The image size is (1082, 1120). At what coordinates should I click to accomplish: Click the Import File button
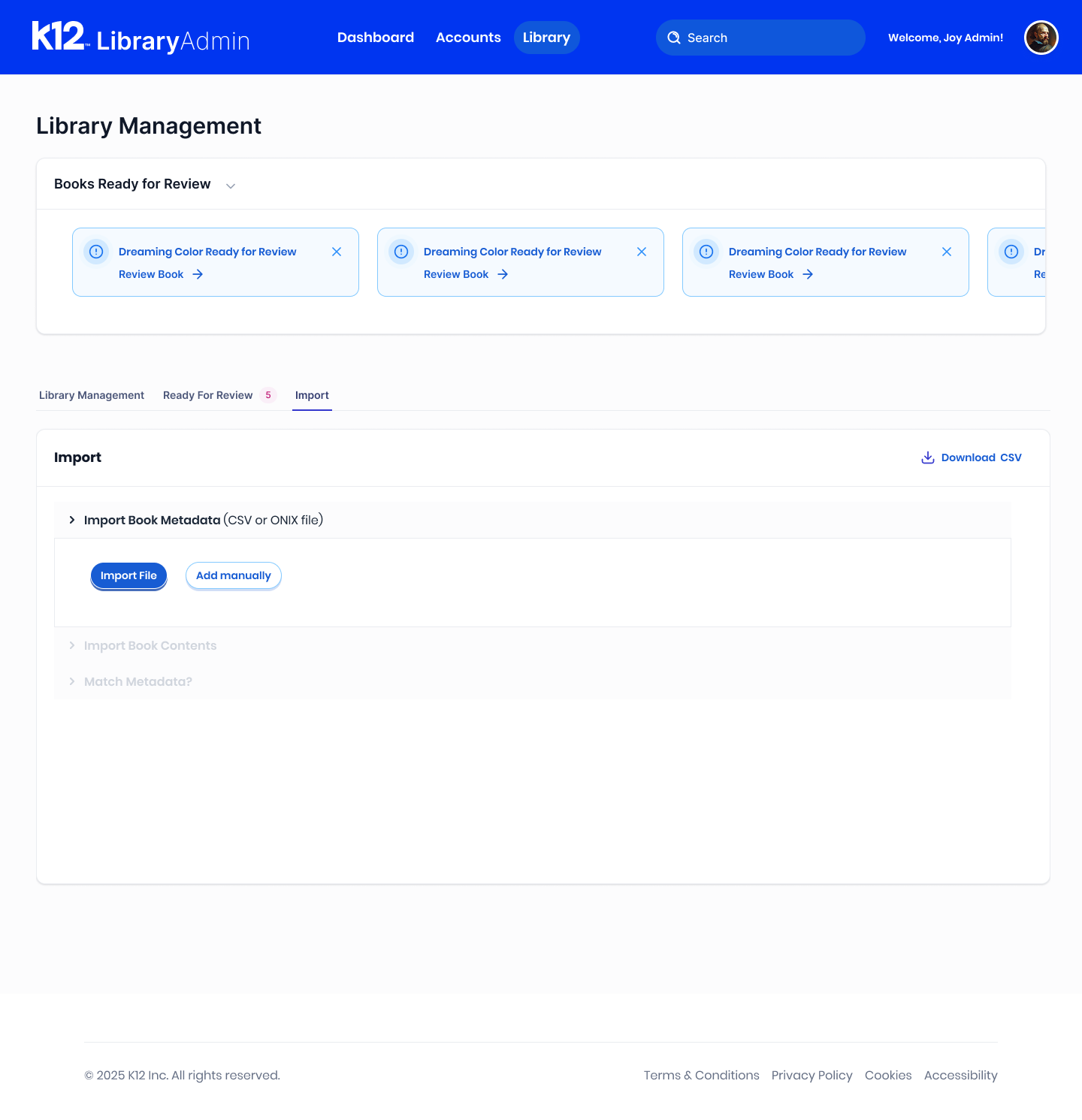tap(128, 575)
